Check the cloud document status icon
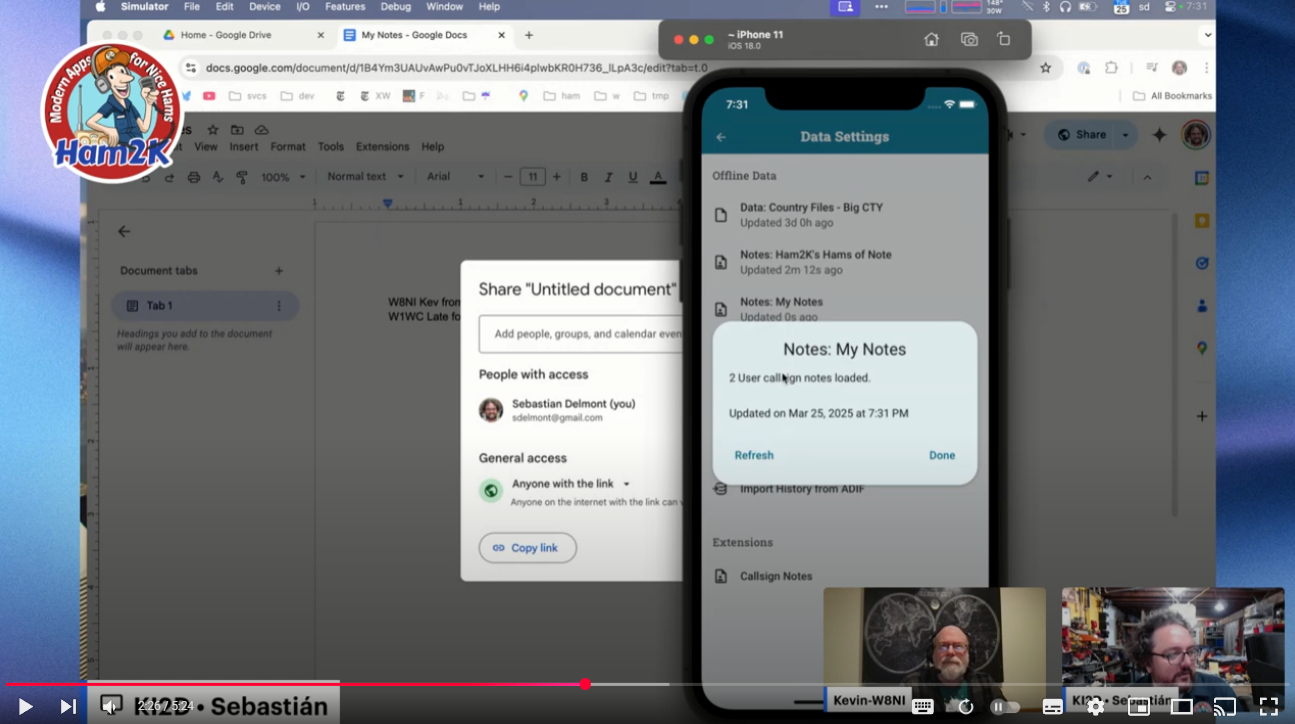The image size is (1295, 724). pos(261,130)
